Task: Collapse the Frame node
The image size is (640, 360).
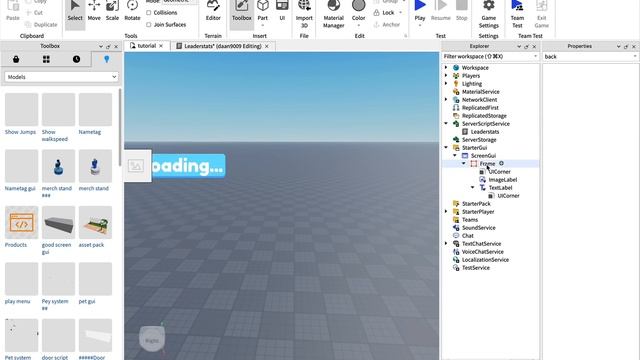Action: [x=464, y=163]
